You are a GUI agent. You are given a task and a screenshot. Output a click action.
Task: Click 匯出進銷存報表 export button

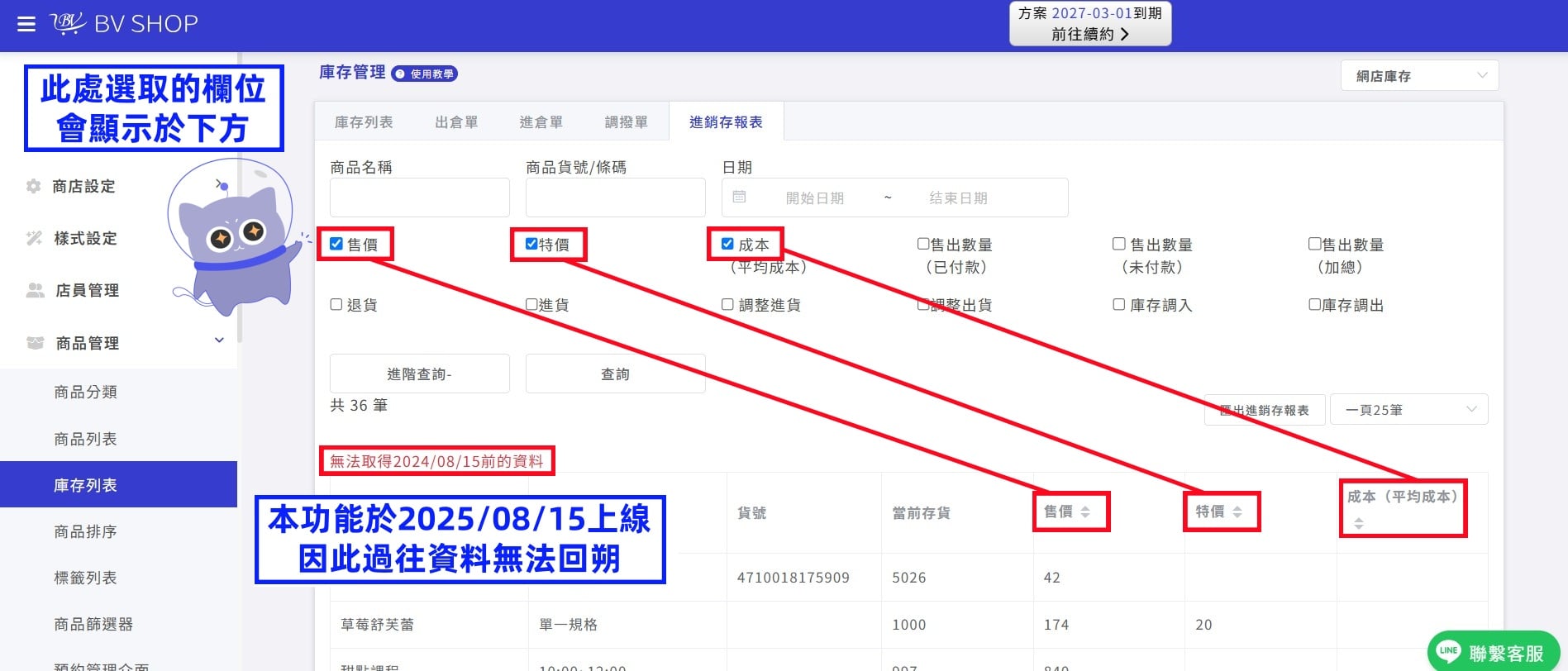[x=1265, y=410]
